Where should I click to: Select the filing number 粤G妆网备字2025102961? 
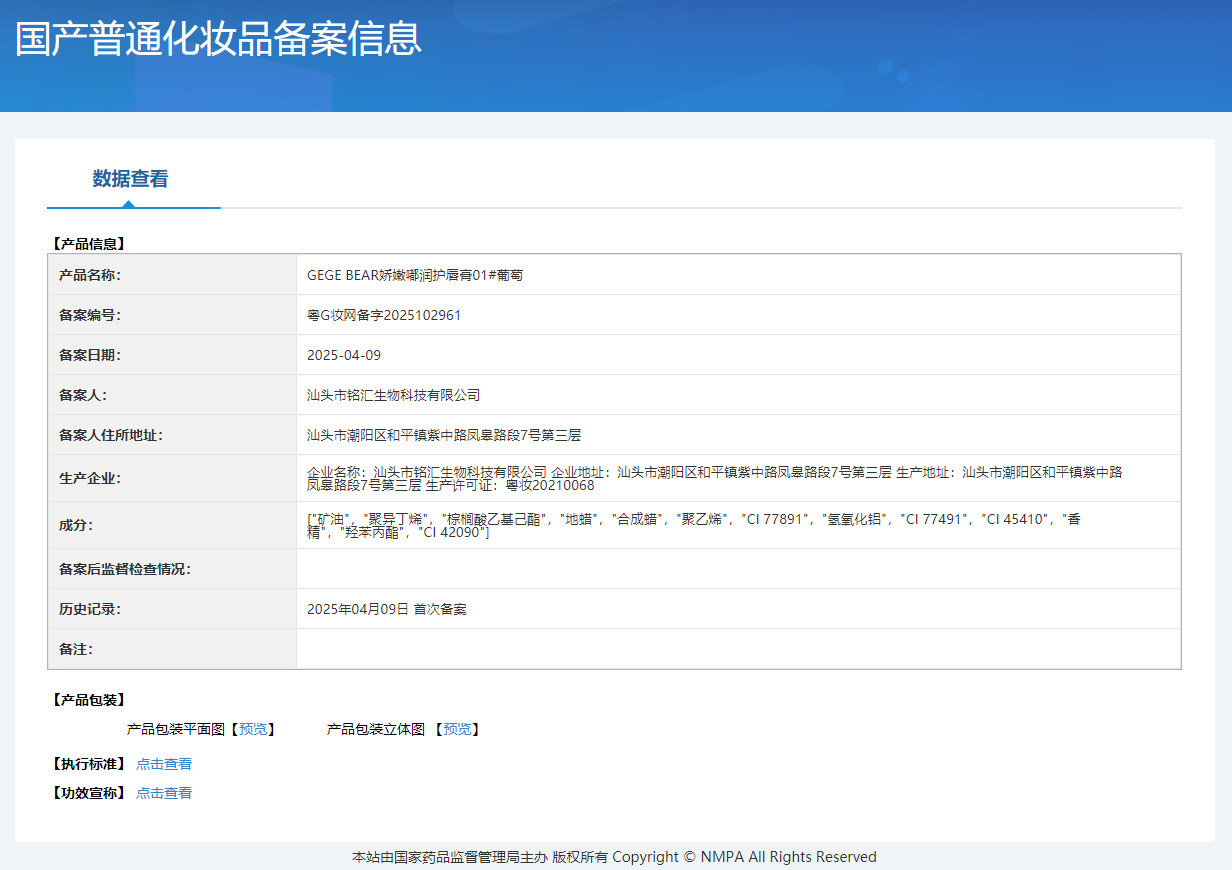[384, 315]
